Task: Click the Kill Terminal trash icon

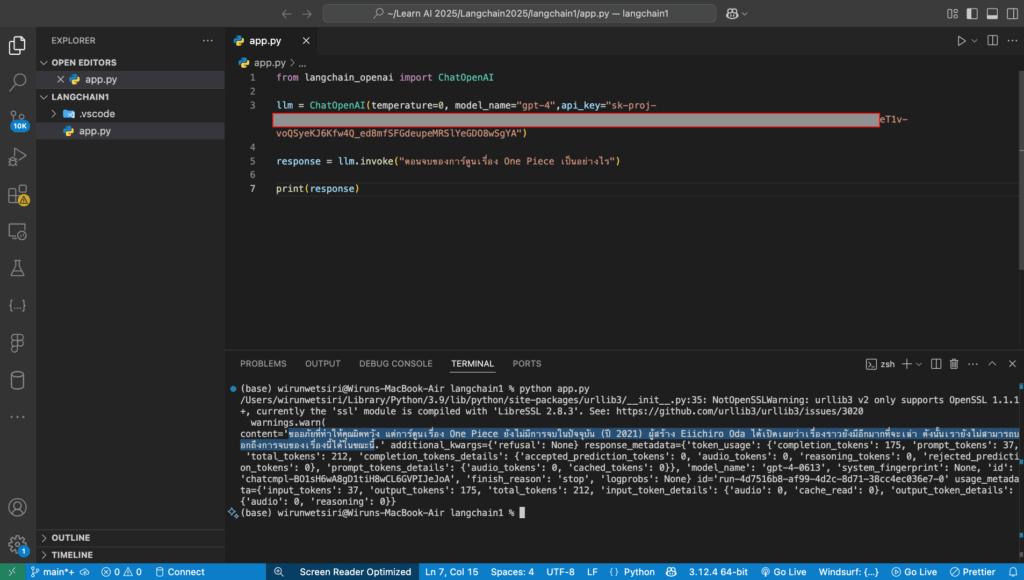Action: (x=954, y=364)
